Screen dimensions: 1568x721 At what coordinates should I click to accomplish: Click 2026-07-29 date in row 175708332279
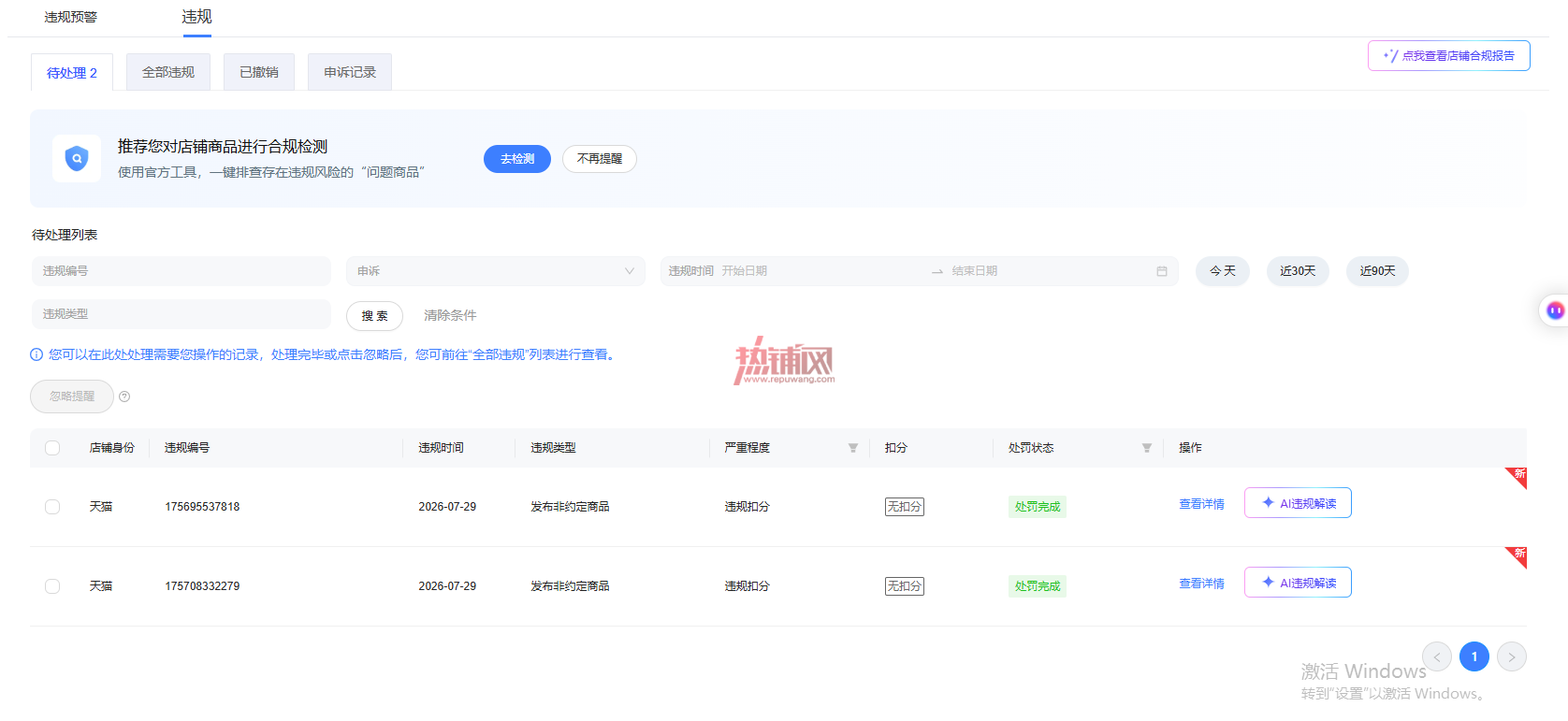(x=447, y=586)
